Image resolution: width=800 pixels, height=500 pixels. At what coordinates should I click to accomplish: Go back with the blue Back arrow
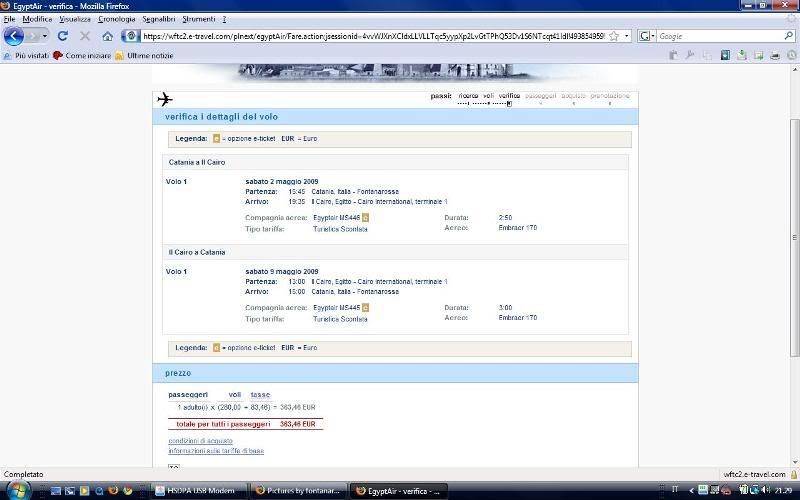[x=14, y=36]
